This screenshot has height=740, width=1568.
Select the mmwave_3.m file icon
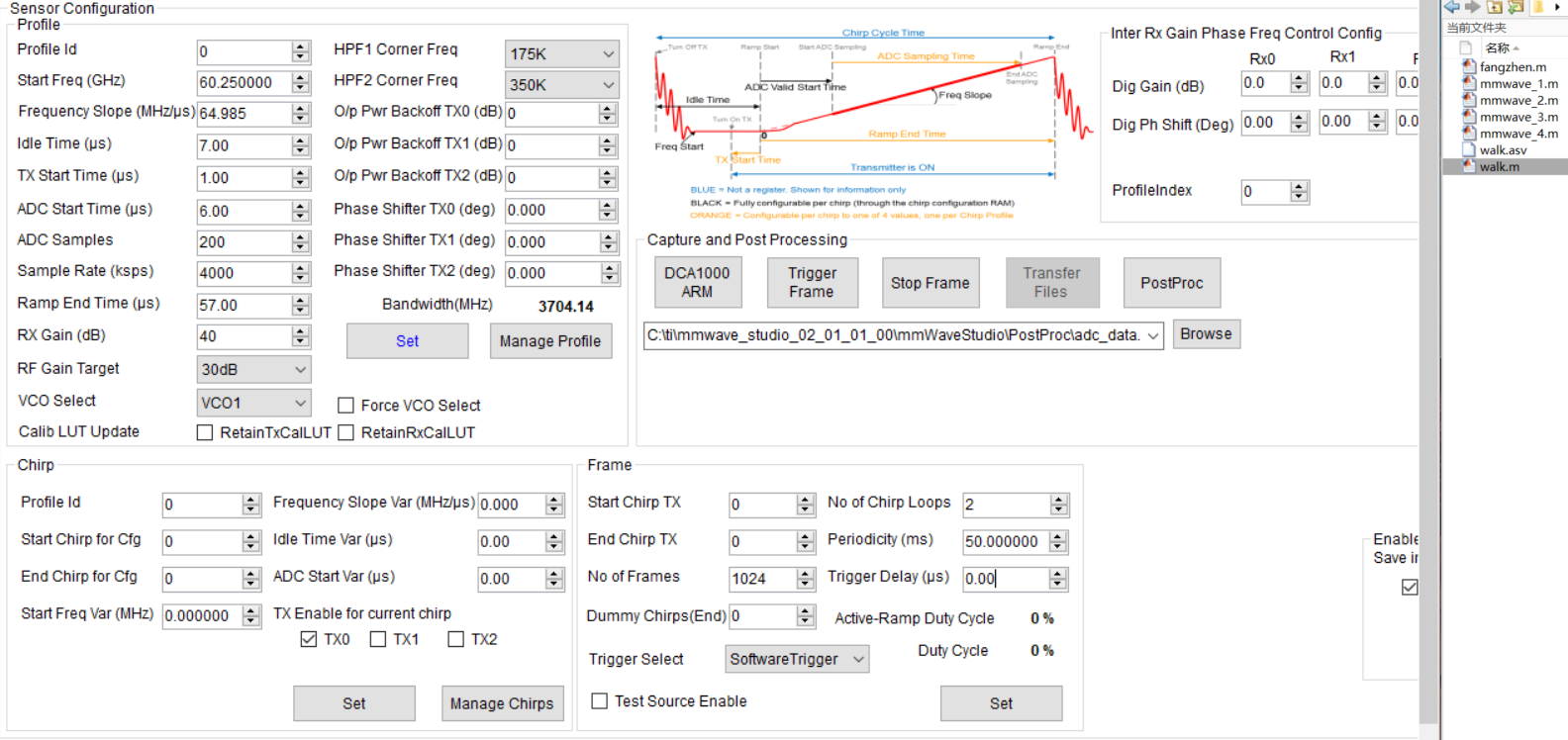coord(1470,117)
